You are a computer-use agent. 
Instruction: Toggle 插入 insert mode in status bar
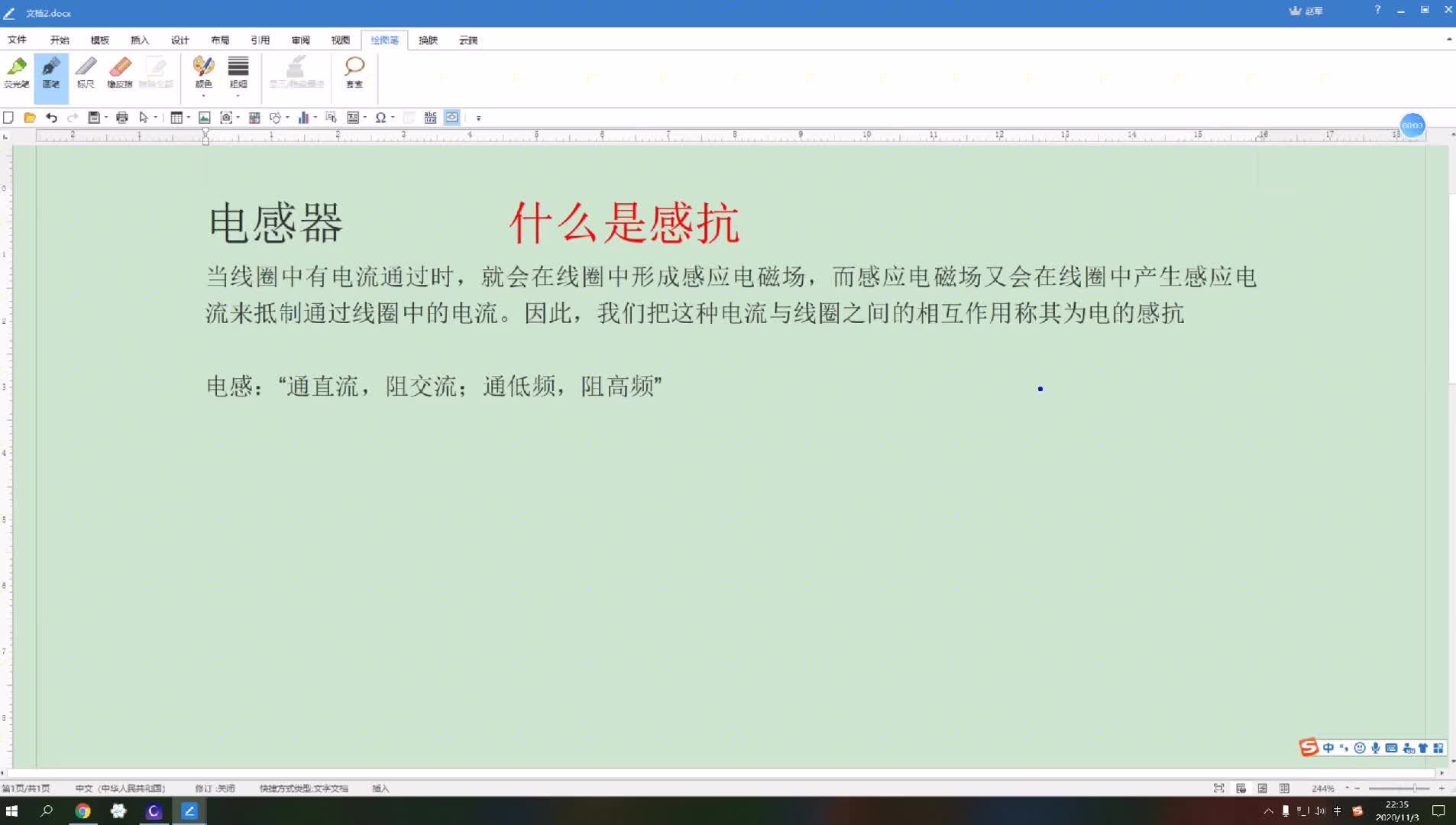pos(380,788)
